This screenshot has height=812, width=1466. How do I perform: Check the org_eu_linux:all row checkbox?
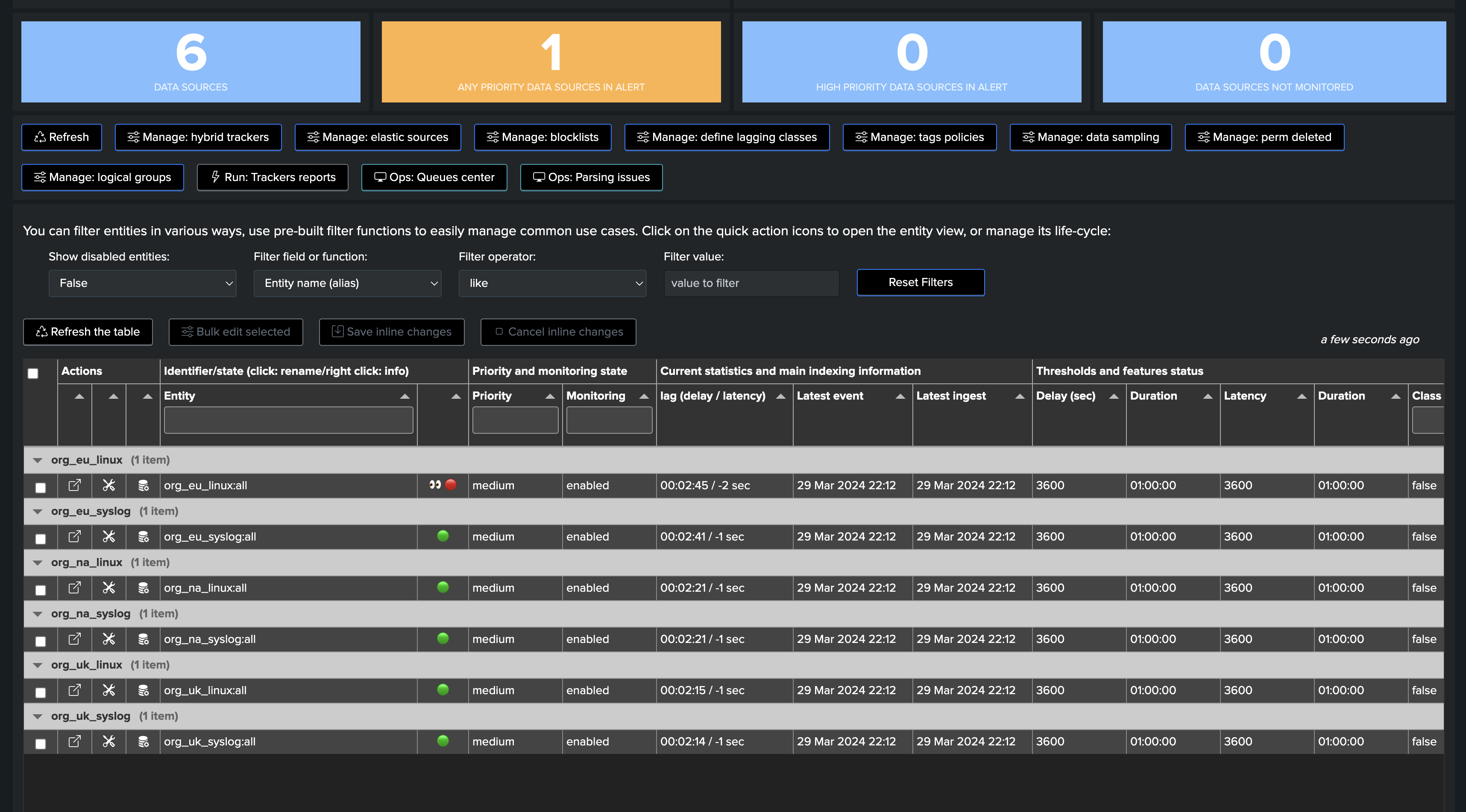[41, 487]
